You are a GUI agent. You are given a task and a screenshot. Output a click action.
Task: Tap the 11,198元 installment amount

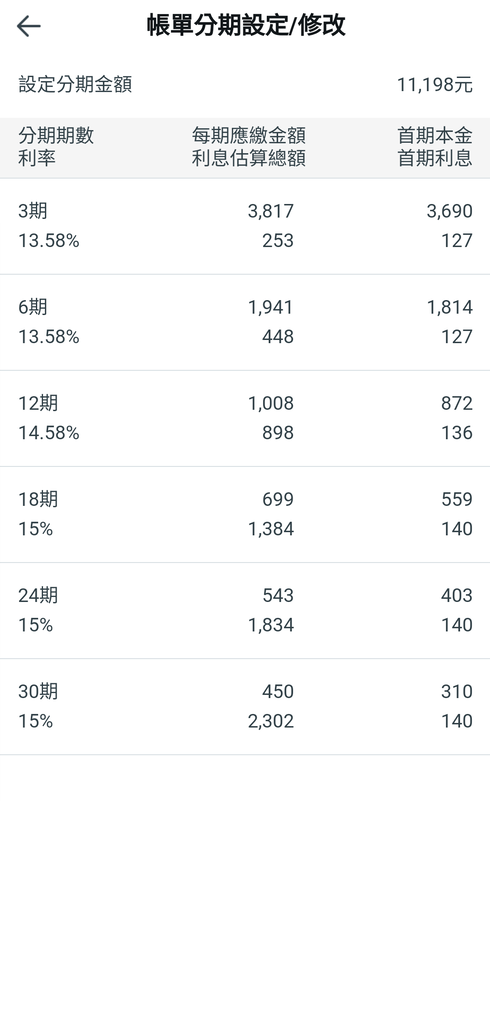(434, 85)
